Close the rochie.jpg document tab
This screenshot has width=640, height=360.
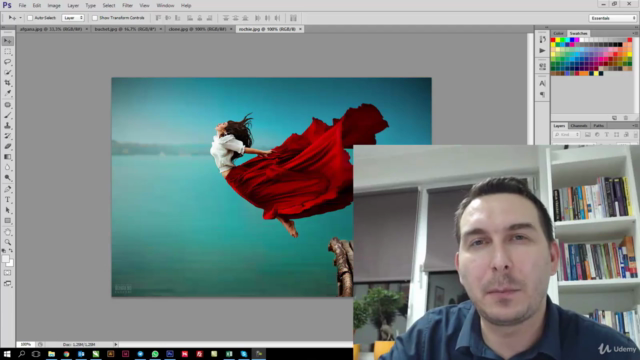300,29
